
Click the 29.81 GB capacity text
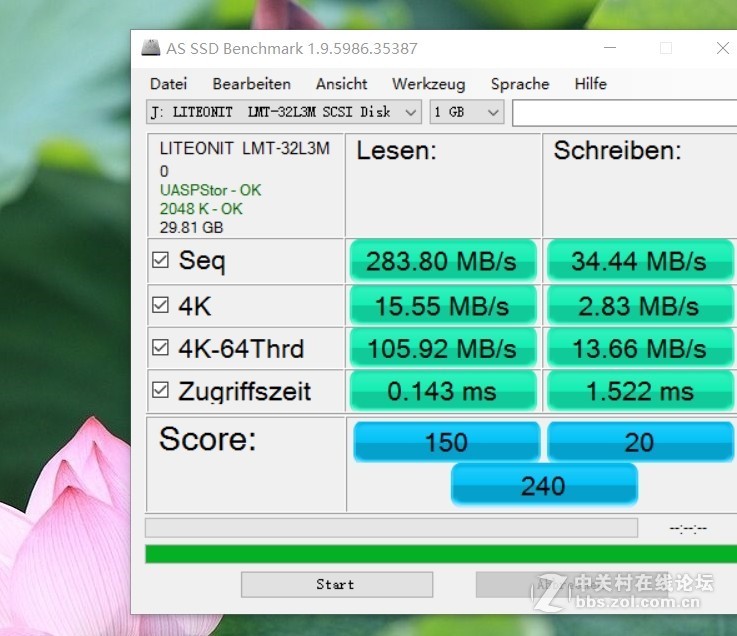pos(191,228)
